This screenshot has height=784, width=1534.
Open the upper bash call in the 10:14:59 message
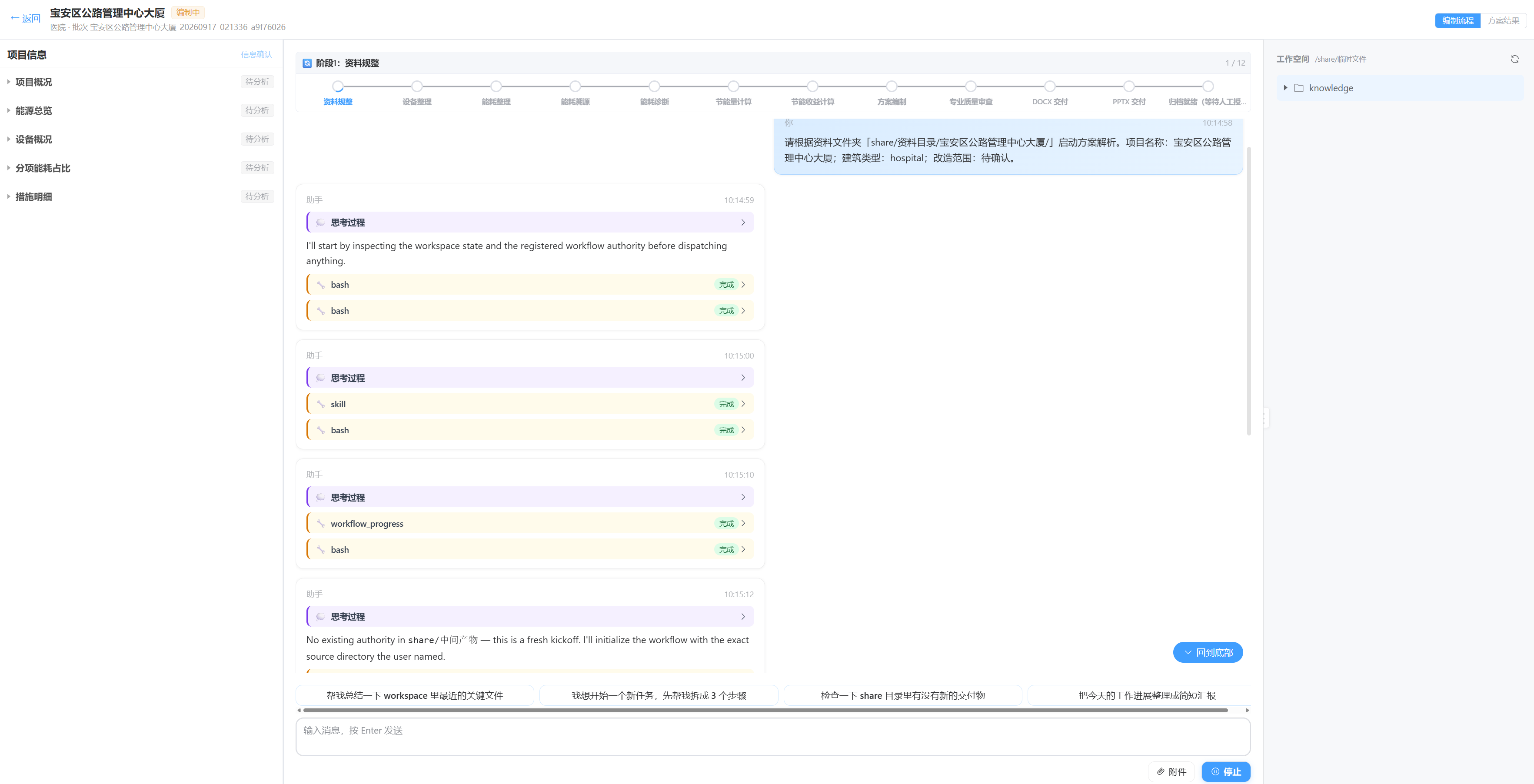(530, 285)
